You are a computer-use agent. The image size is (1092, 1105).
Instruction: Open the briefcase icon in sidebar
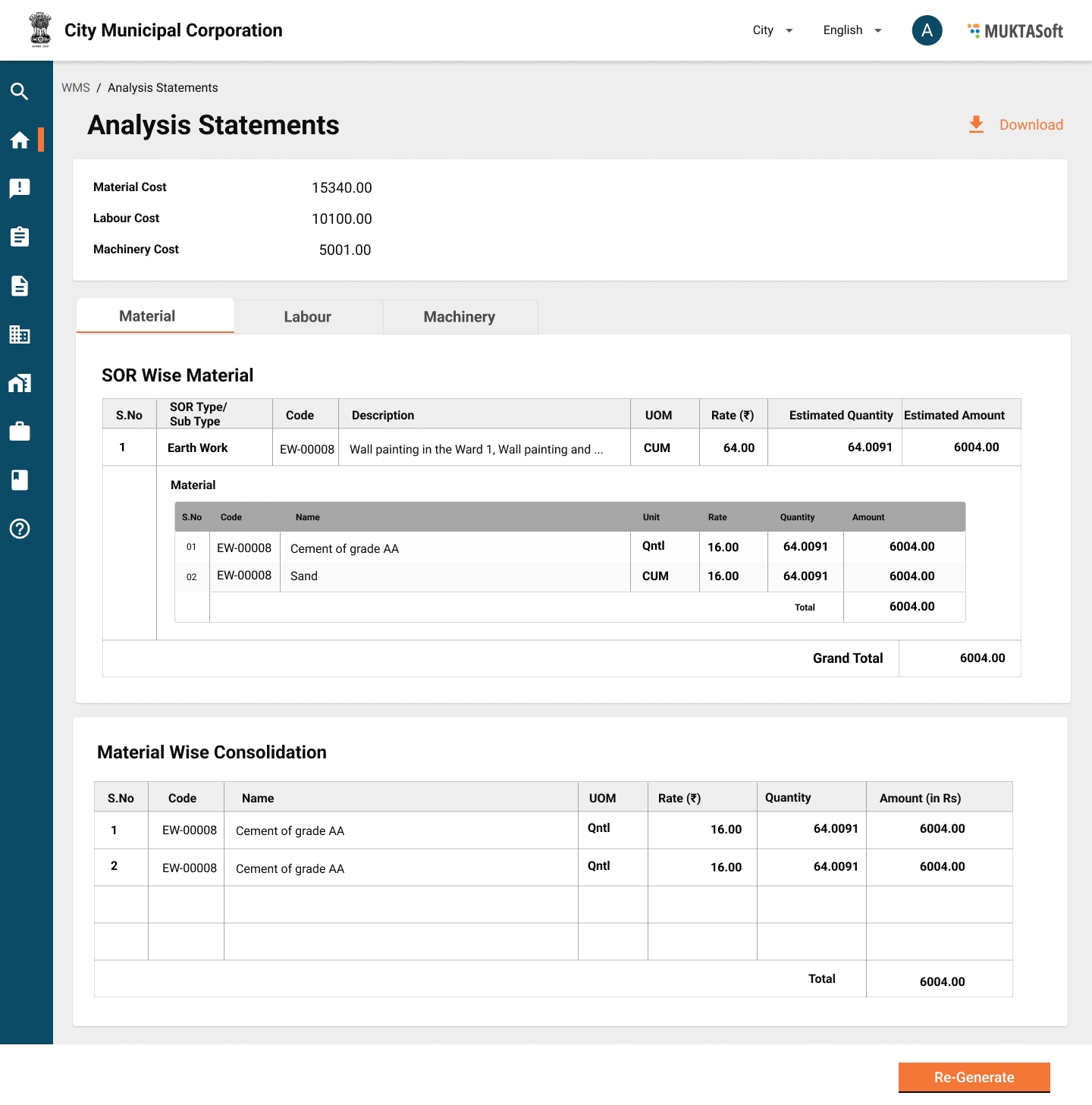[x=20, y=432]
